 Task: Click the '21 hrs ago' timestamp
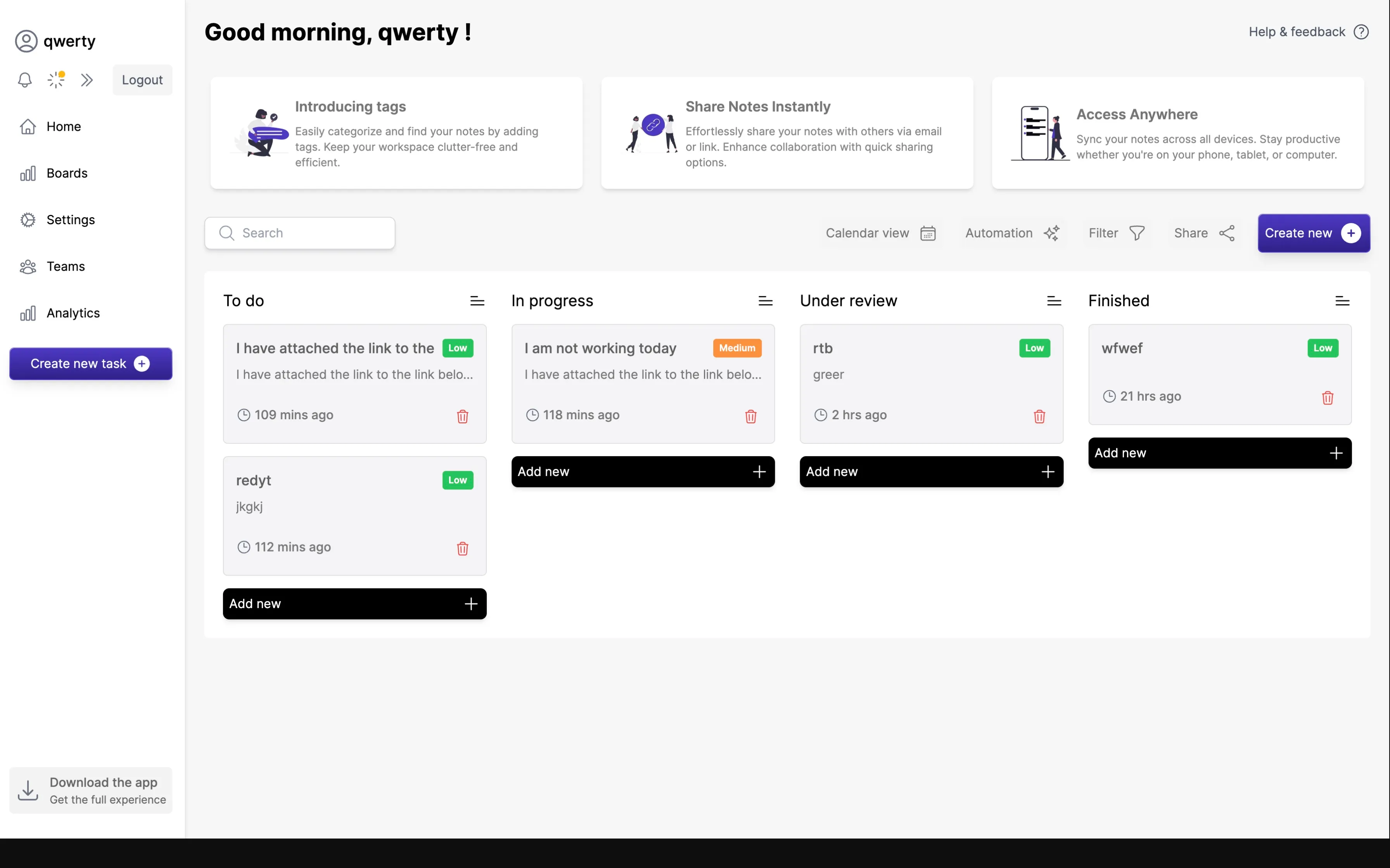pos(1150,396)
